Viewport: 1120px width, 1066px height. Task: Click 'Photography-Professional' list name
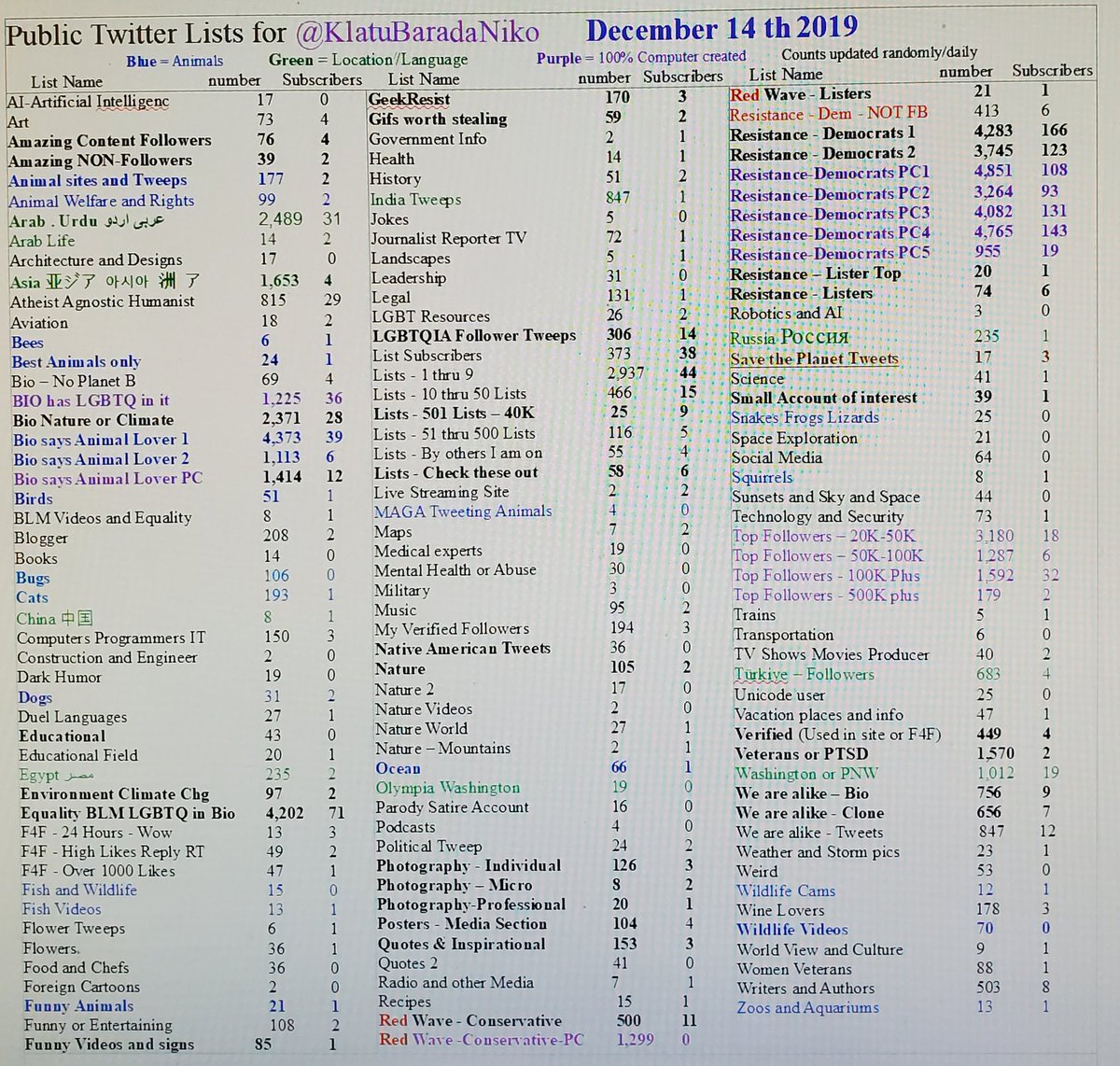pos(471,905)
